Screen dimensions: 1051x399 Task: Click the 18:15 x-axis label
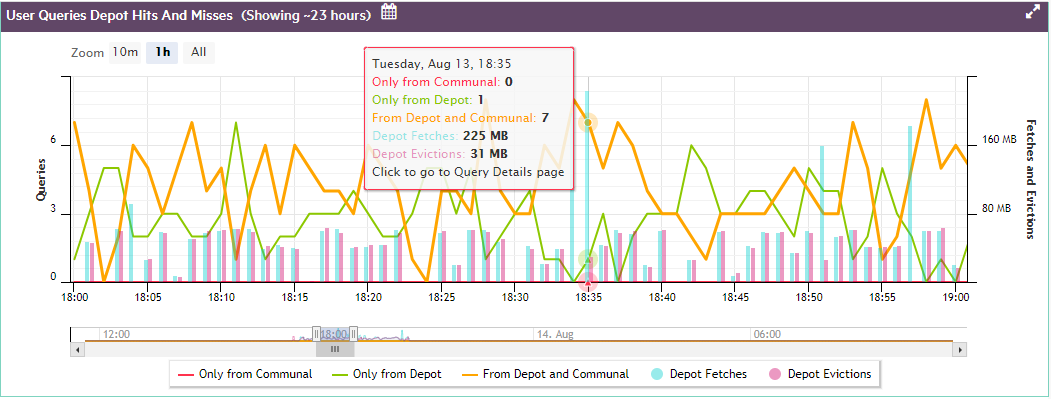(294, 296)
